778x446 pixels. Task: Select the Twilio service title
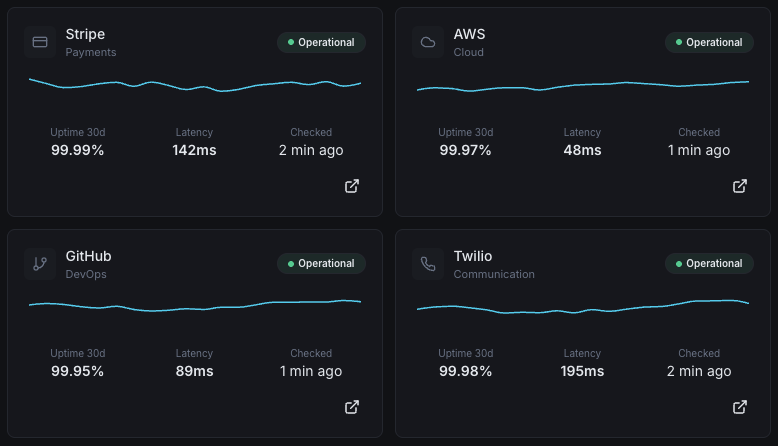tap(473, 256)
